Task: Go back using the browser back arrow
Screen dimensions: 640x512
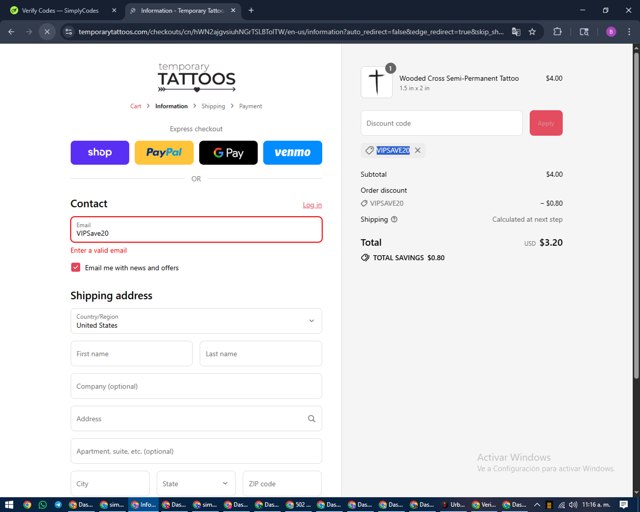Action: (11, 31)
